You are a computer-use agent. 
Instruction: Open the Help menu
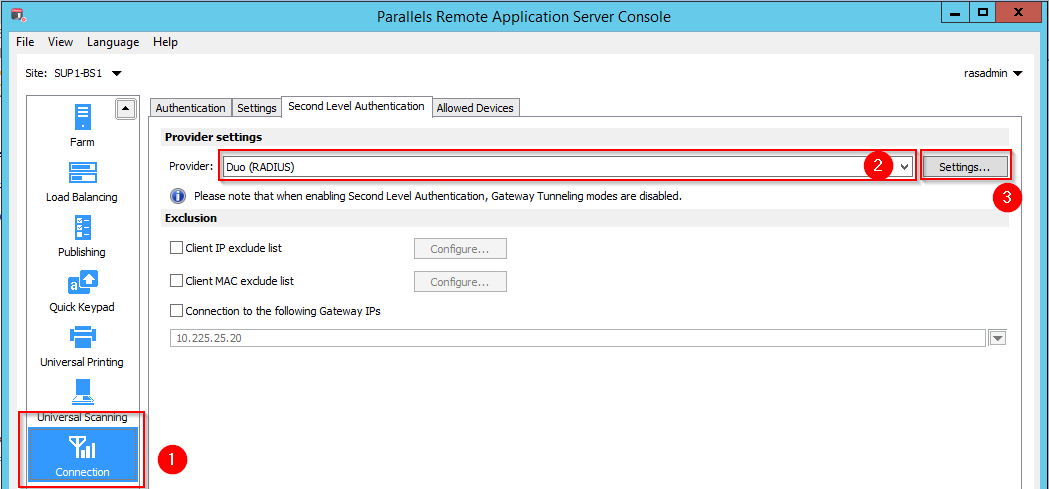[165, 41]
